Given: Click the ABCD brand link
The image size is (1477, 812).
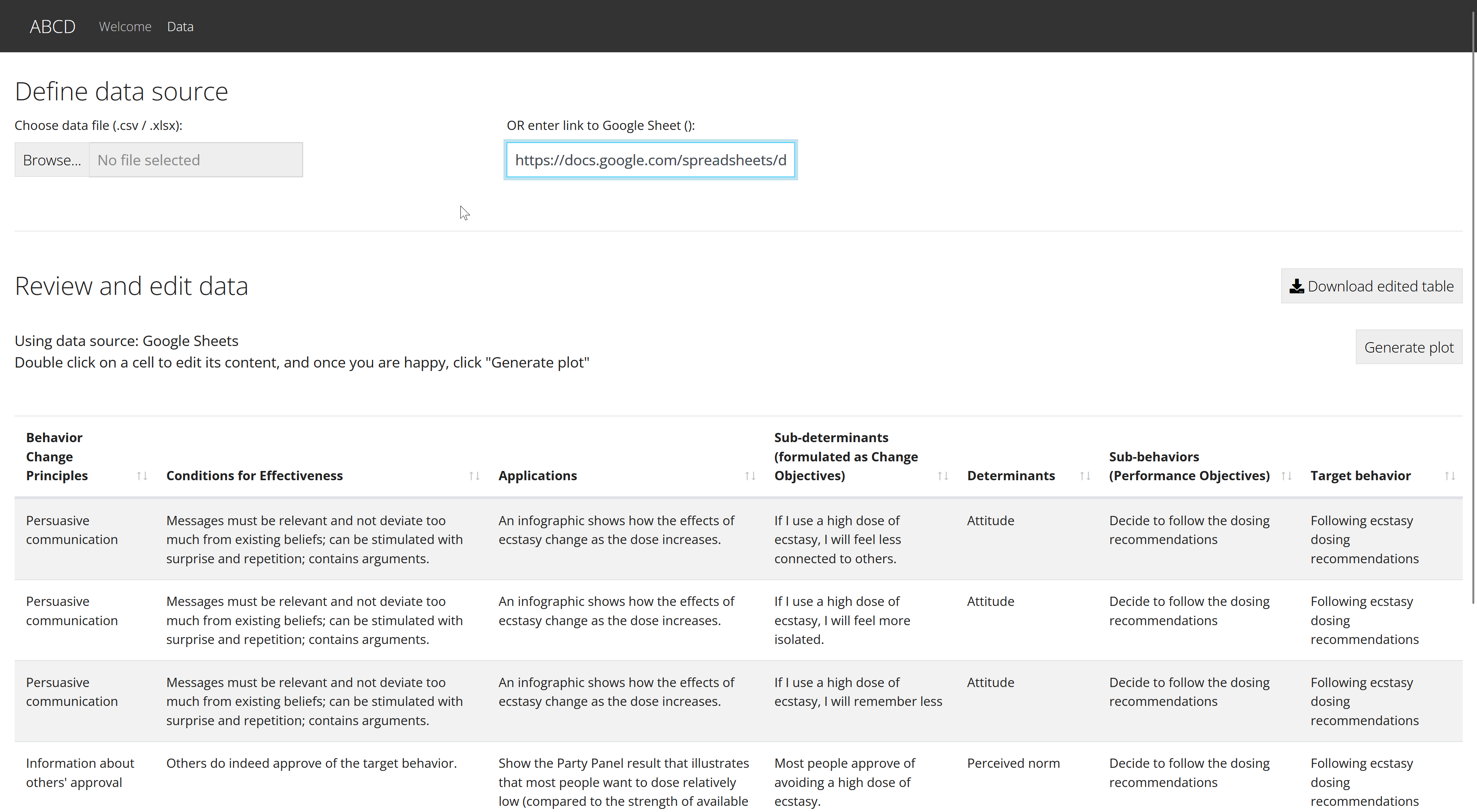Looking at the screenshot, I should [52, 26].
